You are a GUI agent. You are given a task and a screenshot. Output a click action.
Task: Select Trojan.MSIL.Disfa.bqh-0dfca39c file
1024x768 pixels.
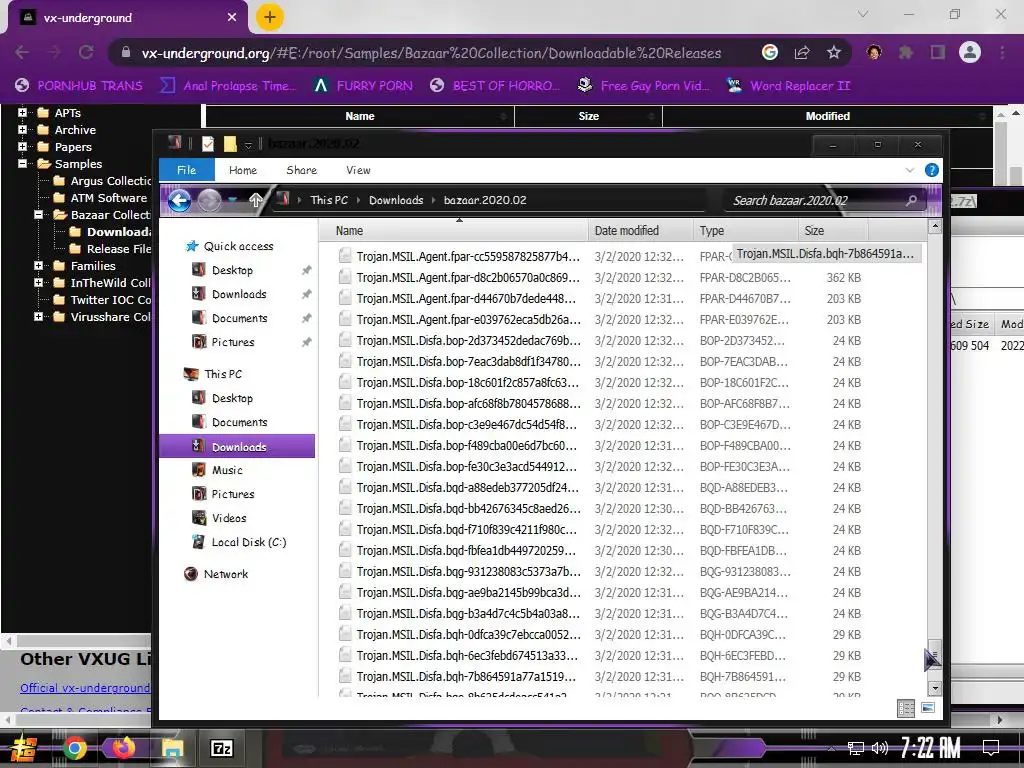(468, 635)
